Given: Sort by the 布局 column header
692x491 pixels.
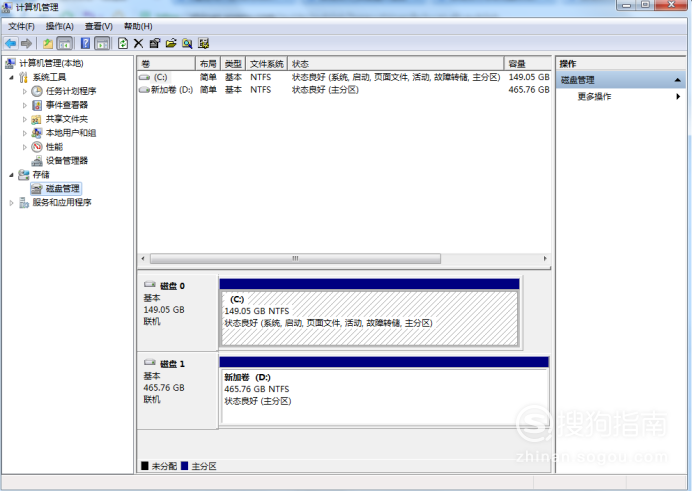Looking at the screenshot, I should click(x=208, y=64).
